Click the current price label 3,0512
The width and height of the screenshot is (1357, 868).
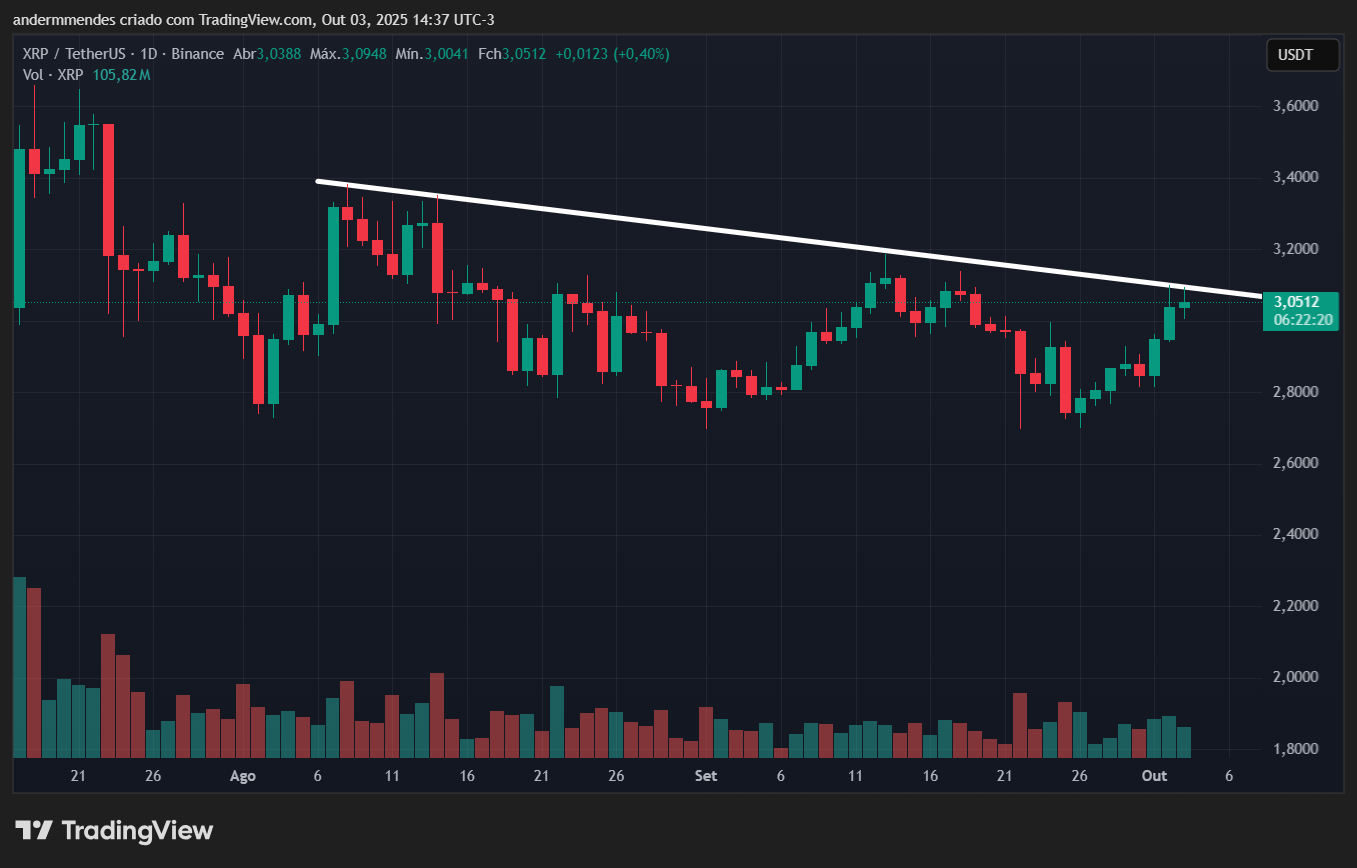(1296, 301)
